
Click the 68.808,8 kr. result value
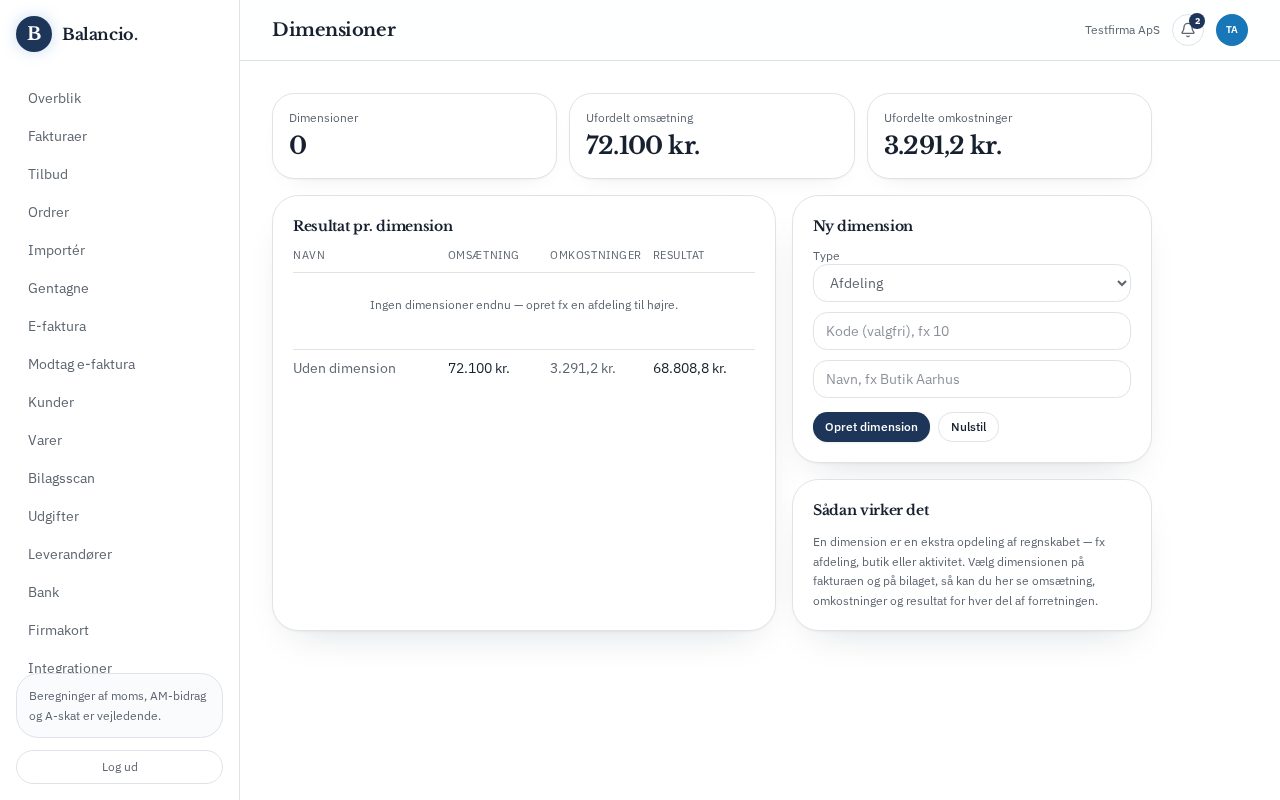point(690,368)
